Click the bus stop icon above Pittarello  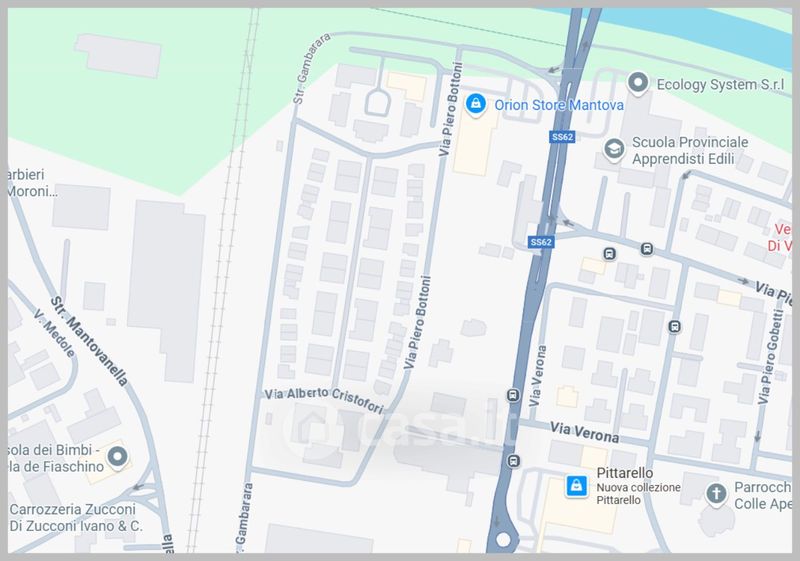point(514,462)
